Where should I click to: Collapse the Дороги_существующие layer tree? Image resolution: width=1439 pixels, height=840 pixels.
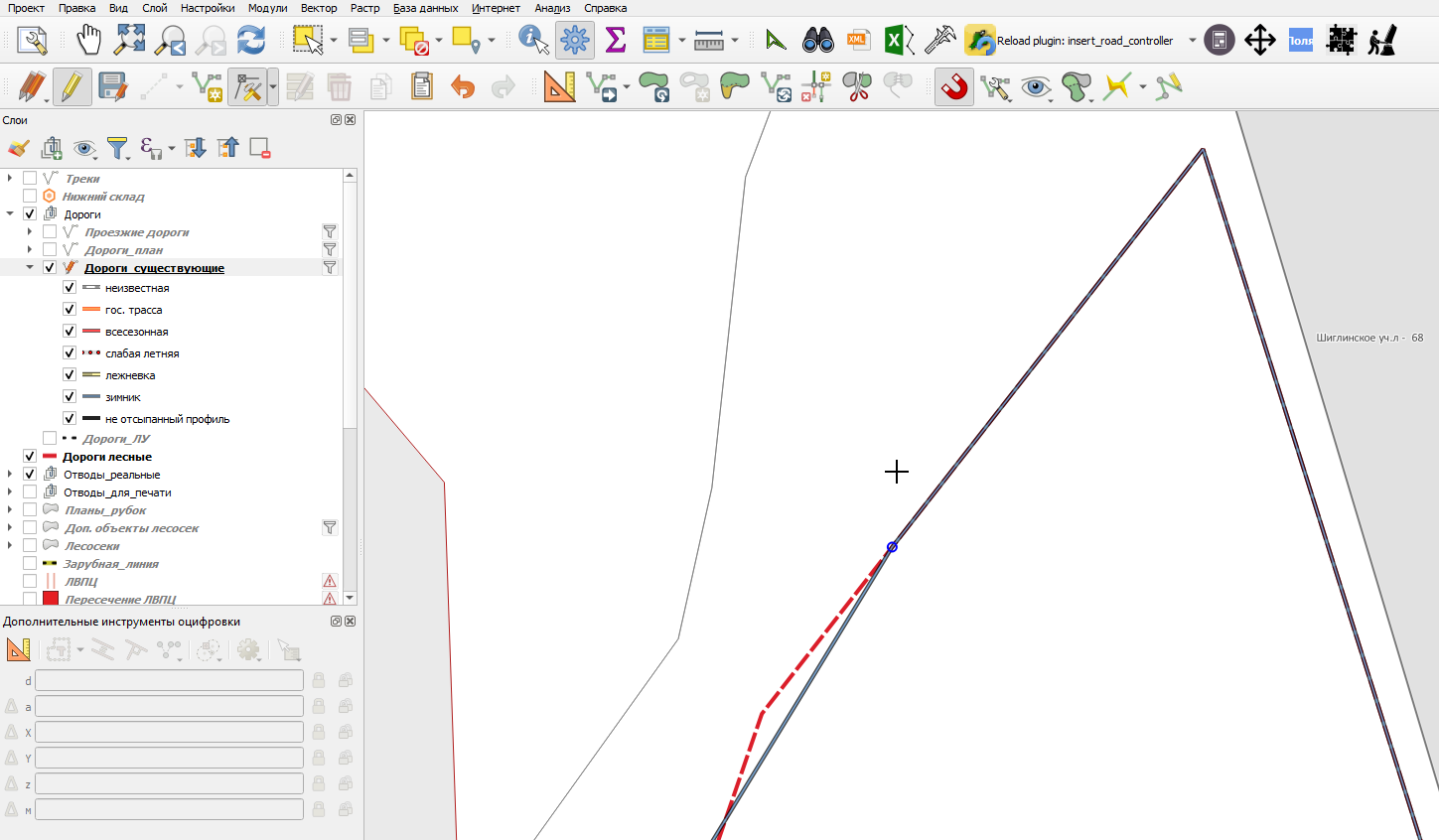click(x=30, y=268)
